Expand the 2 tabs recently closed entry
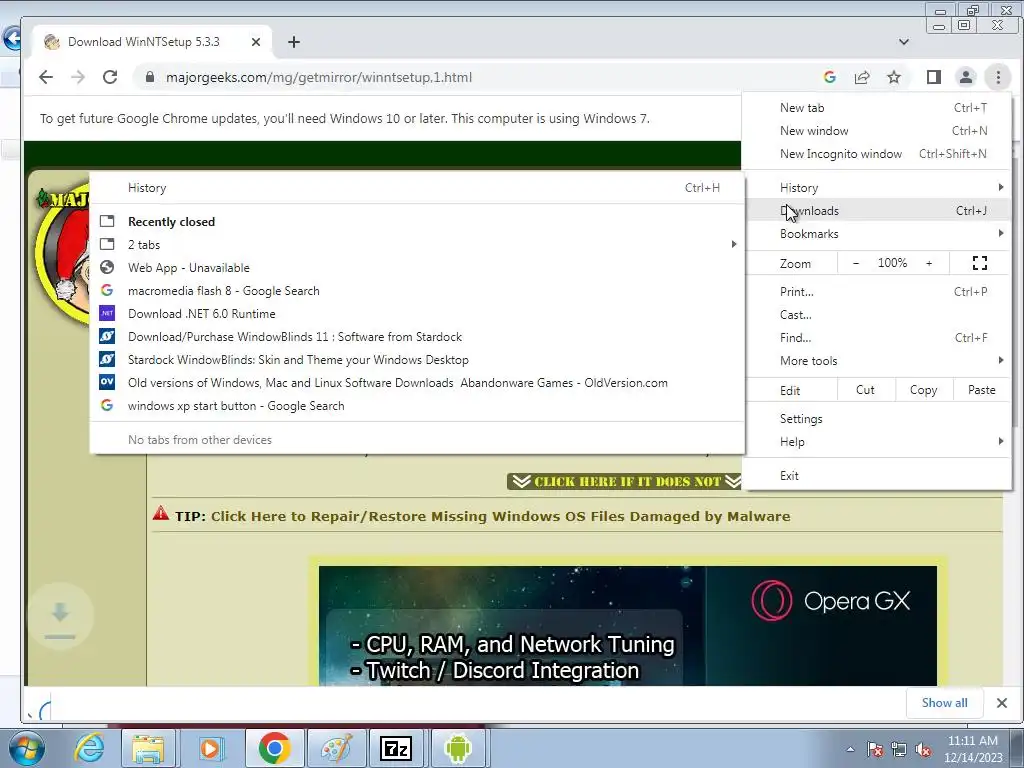 point(417,244)
